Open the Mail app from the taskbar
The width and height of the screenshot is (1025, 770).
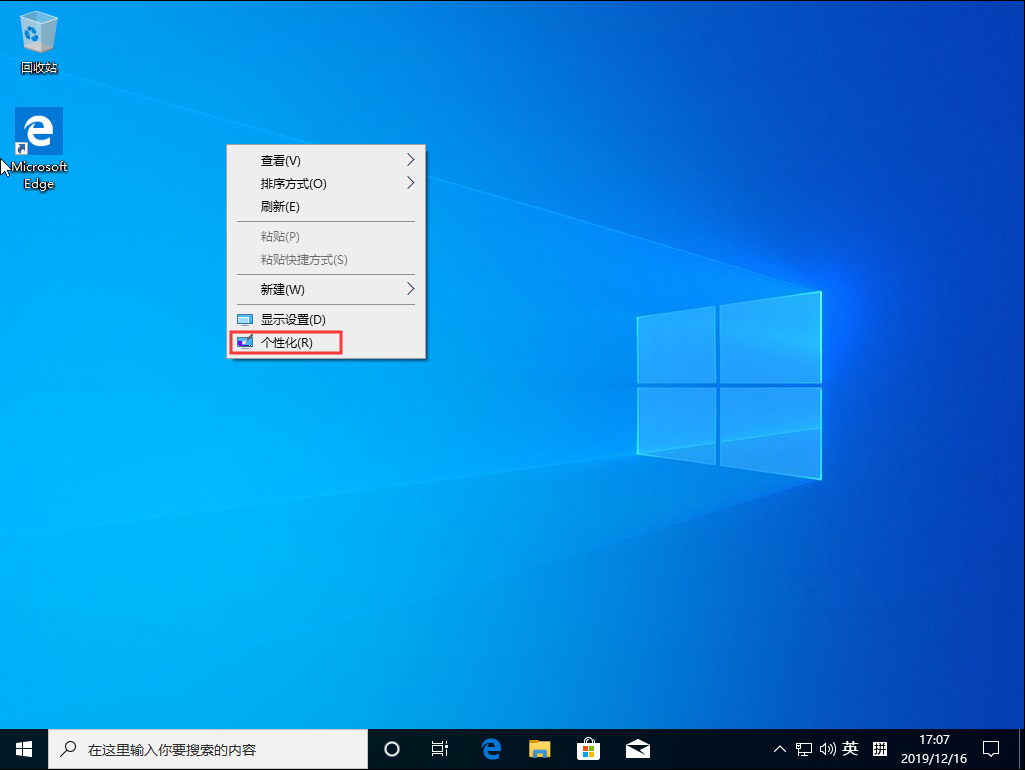click(x=637, y=748)
